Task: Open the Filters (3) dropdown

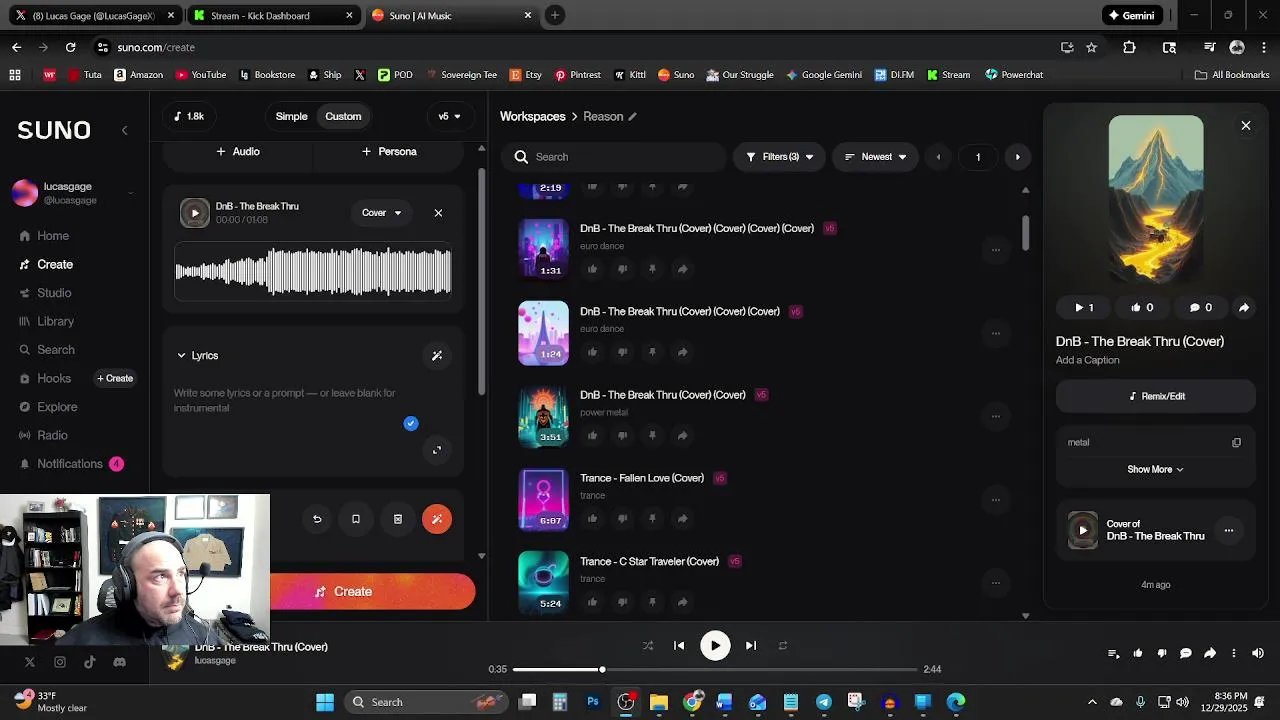Action: pyautogui.click(x=779, y=157)
